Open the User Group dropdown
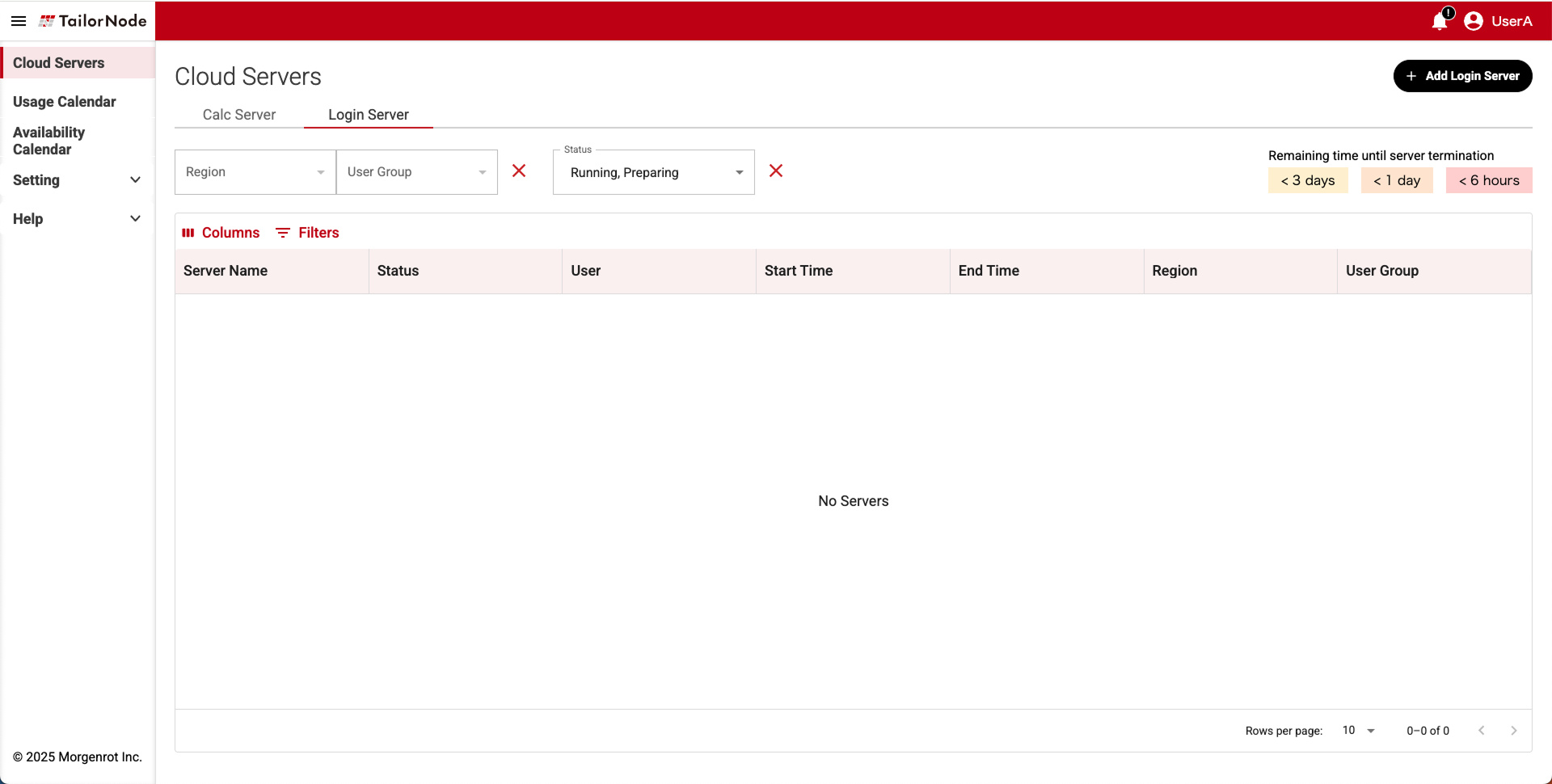Viewport: 1552px width, 784px height. coord(417,172)
